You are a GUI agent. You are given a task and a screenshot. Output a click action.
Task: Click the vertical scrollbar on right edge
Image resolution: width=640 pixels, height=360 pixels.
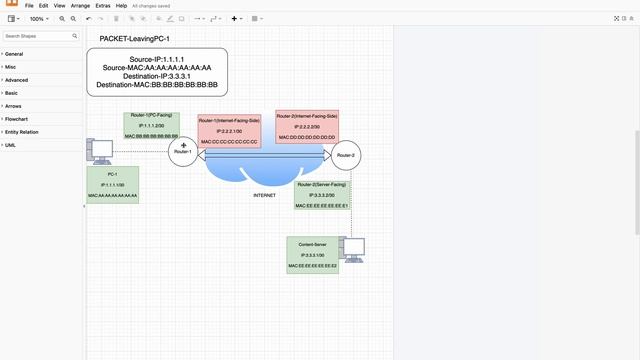click(x=637, y=182)
